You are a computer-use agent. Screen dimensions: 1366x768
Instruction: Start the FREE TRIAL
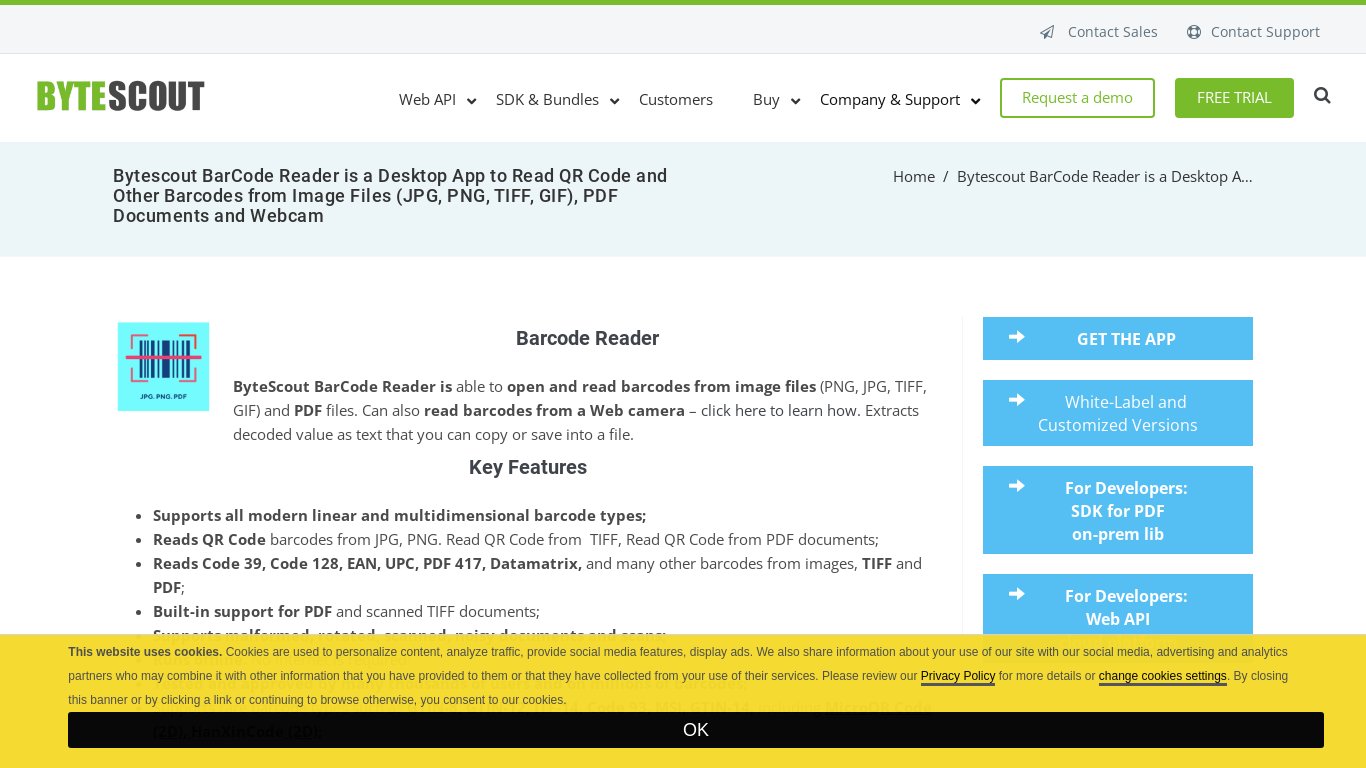[x=1234, y=98]
